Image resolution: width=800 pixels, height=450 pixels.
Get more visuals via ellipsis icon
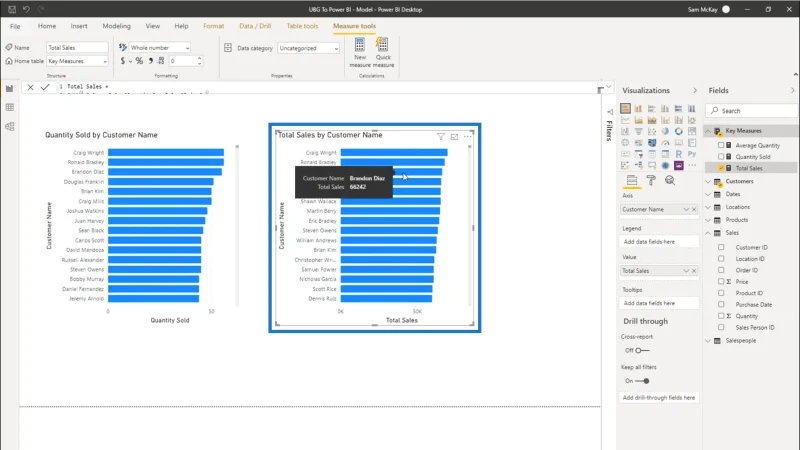692,165
